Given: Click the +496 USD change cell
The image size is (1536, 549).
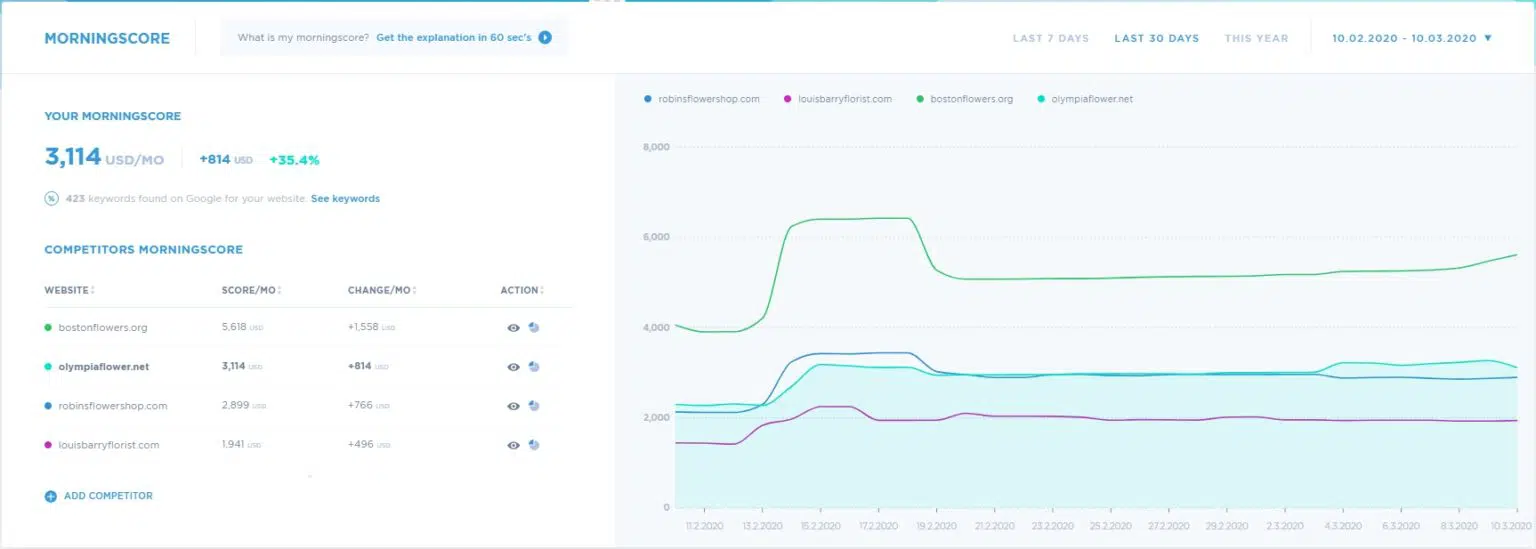Looking at the screenshot, I should pos(367,445).
